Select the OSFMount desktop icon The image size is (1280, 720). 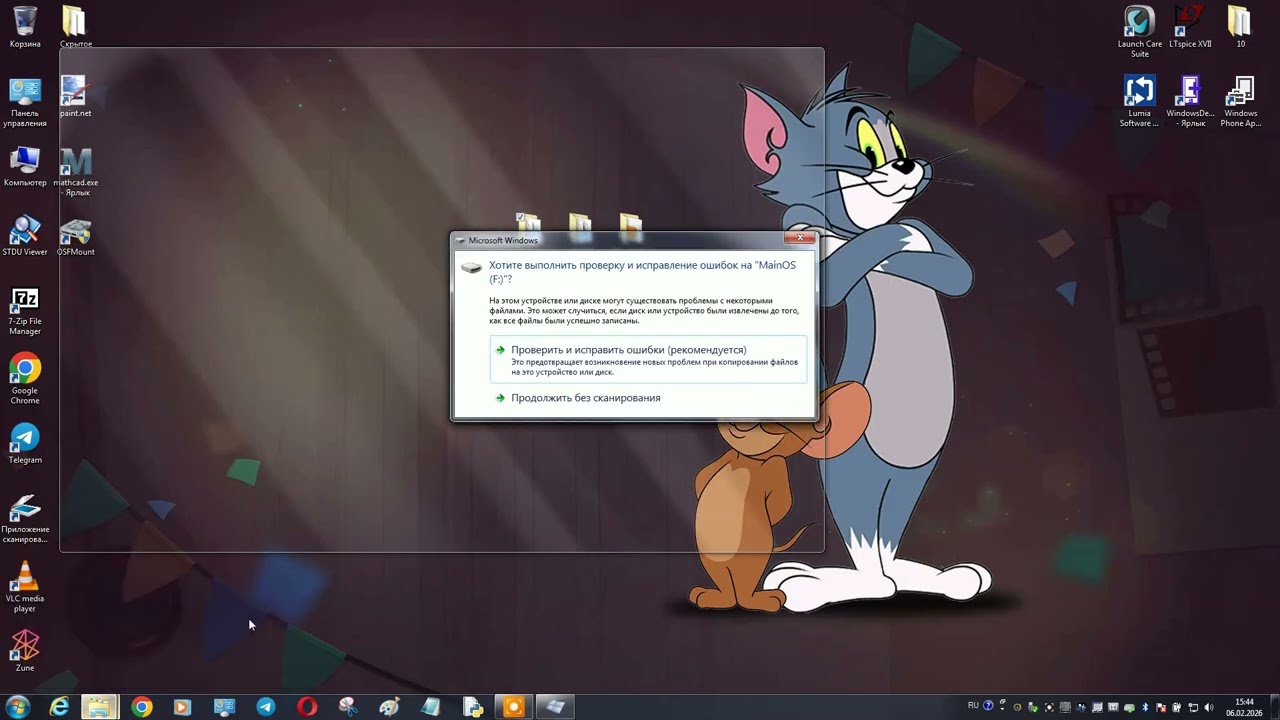pos(76,236)
